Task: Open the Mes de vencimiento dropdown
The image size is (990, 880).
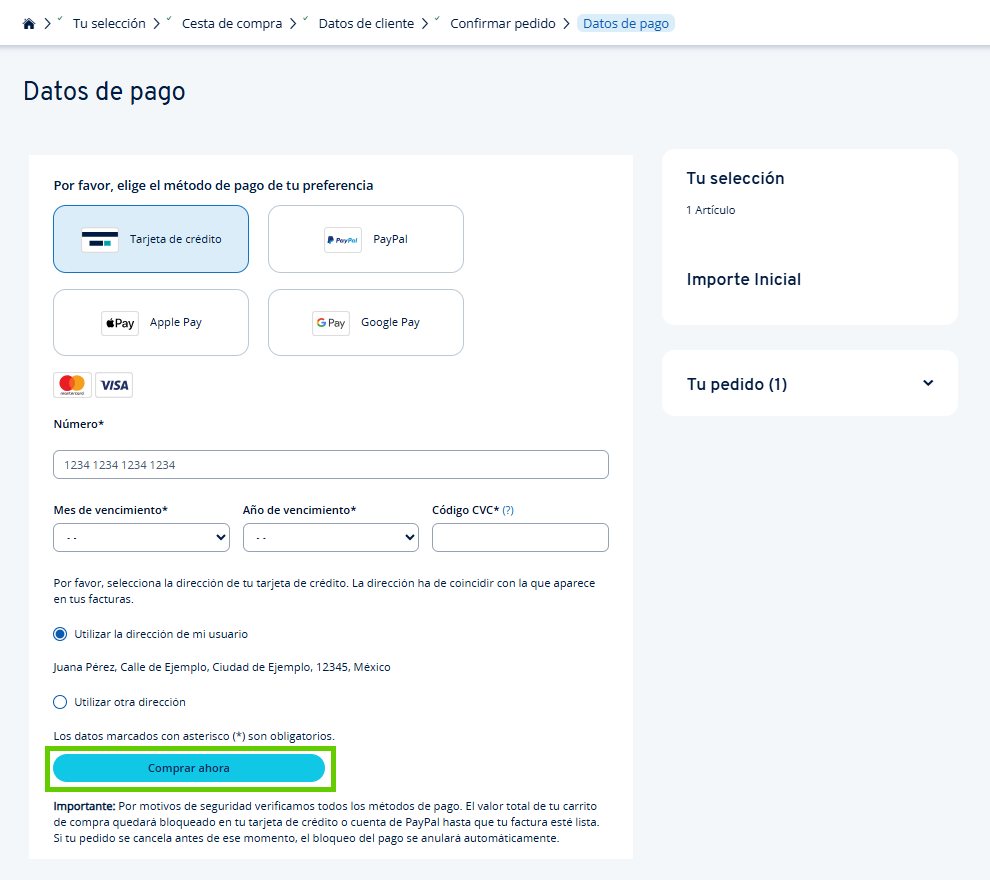Action: coord(141,537)
